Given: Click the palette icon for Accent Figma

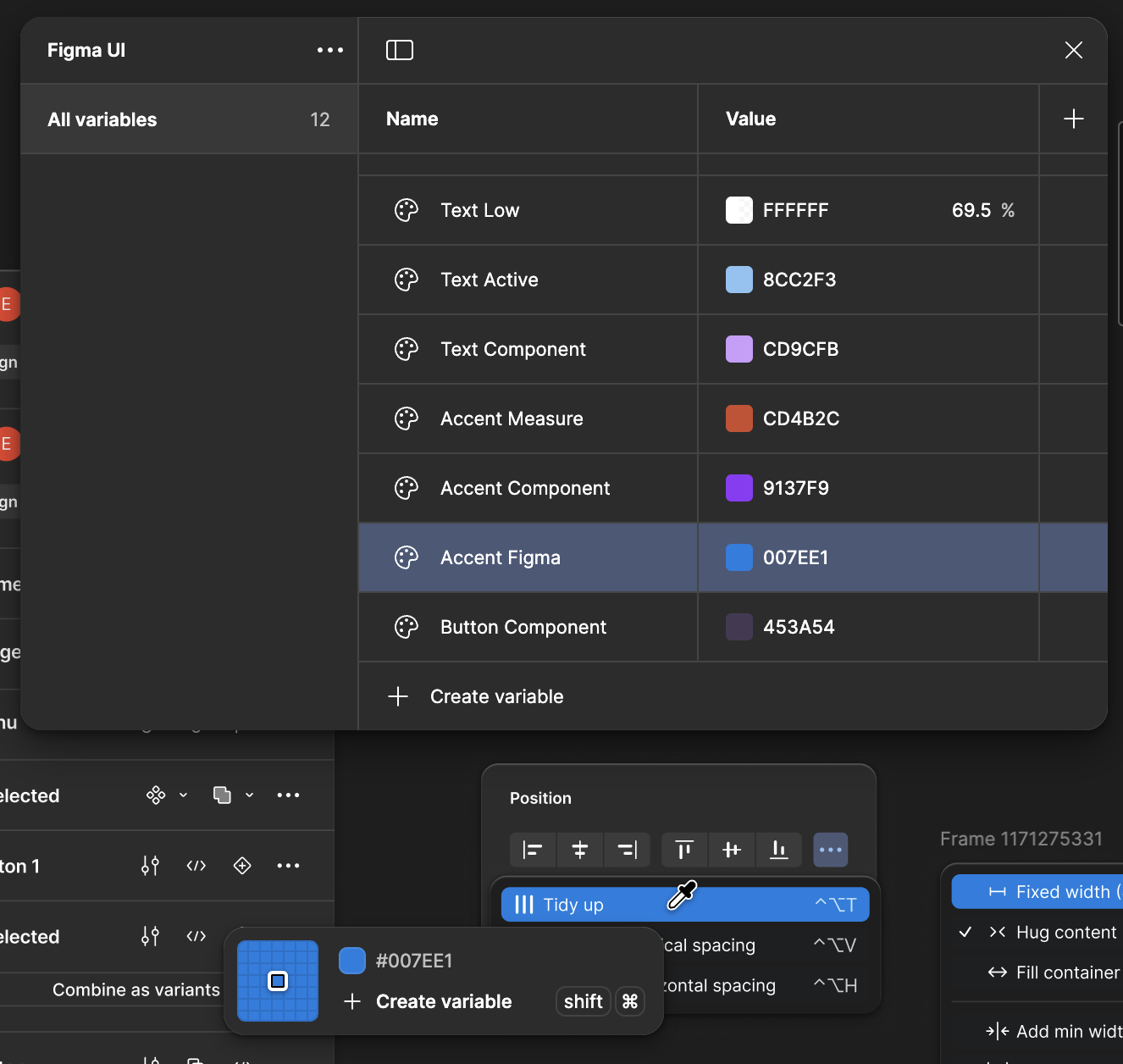Looking at the screenshot, I should 407,557.
